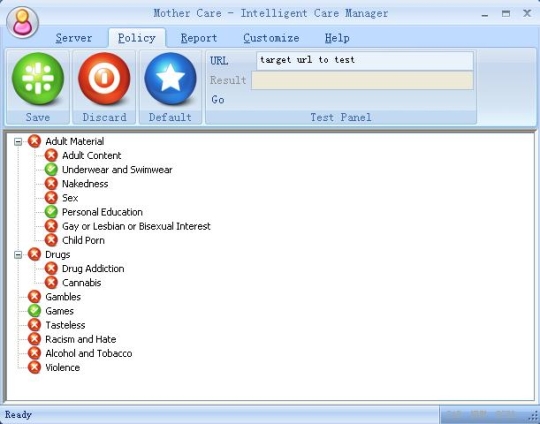Click the Go button in Test Panel
The width and height of the screenshot is (540, 424).
(218, 100)
